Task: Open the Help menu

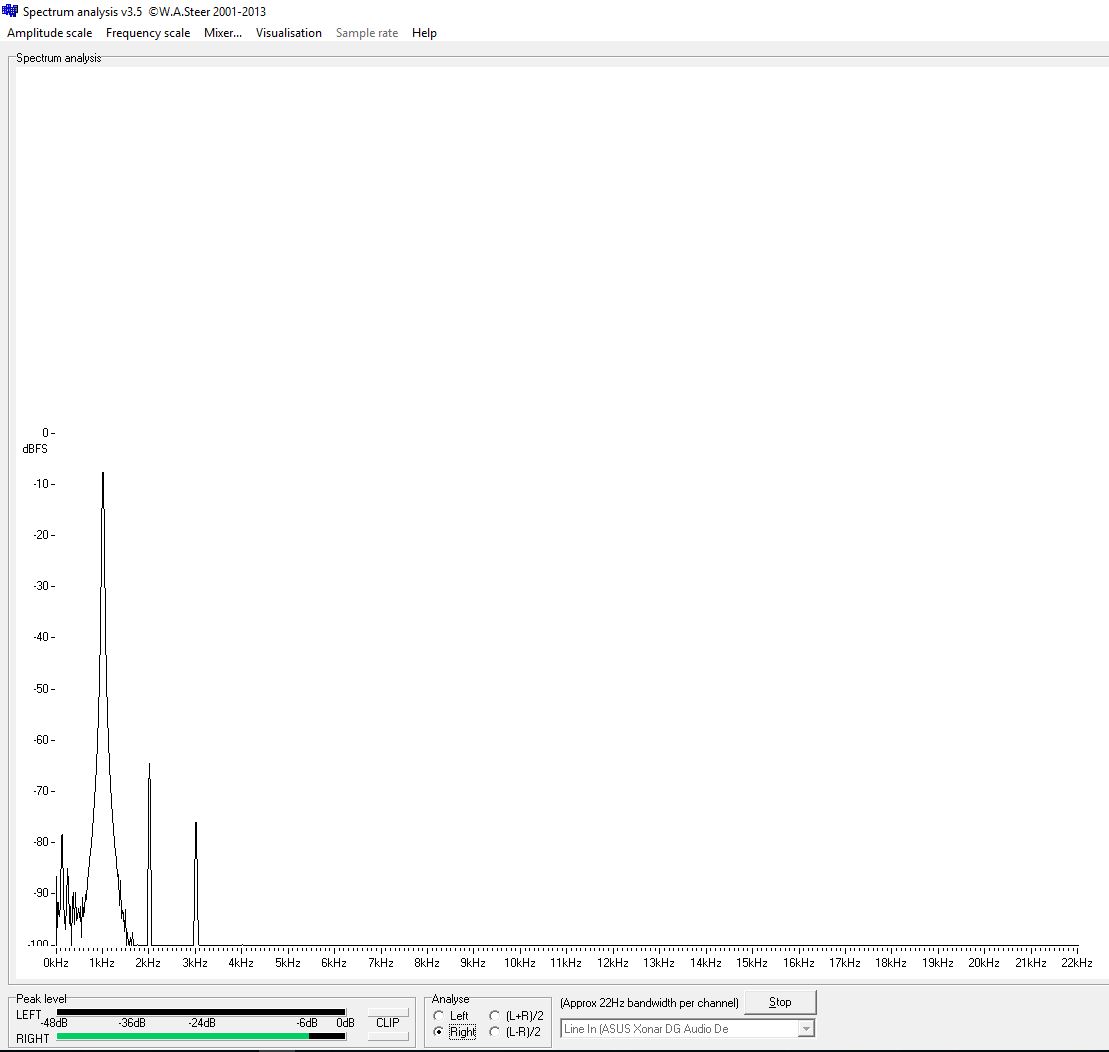Action: (424, 33)
